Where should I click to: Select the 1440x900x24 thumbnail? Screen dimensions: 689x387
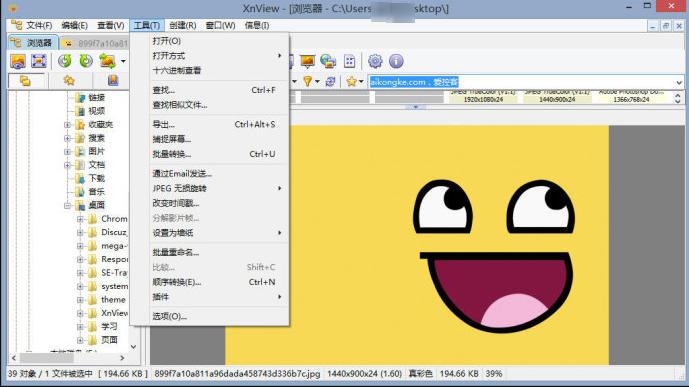pyautogui.click(x=557, y=97)
